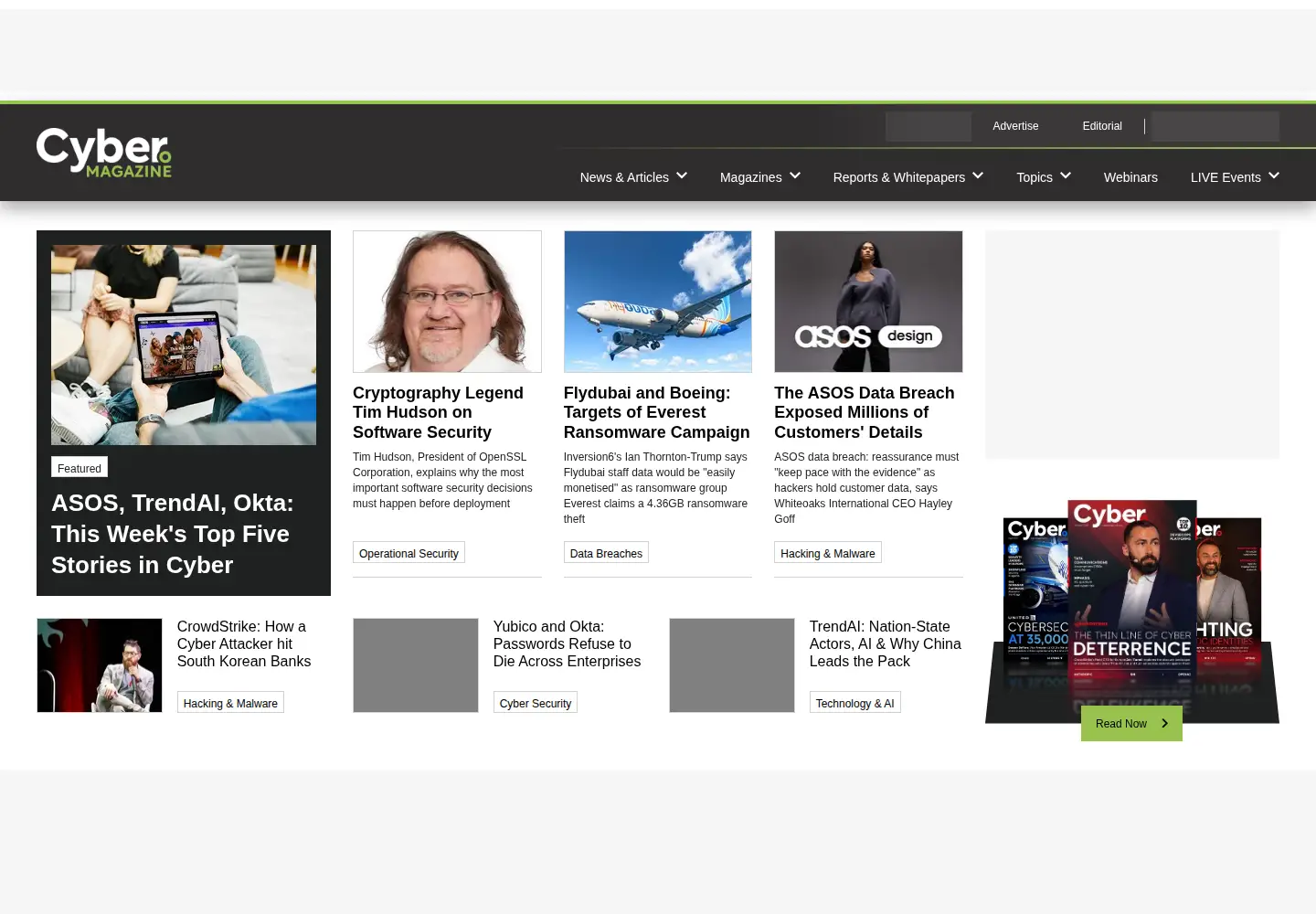The image size is (1316, 914).
Task: Open the CrowdStrike speaker thumbnail
Action: (x=100, y=665)
